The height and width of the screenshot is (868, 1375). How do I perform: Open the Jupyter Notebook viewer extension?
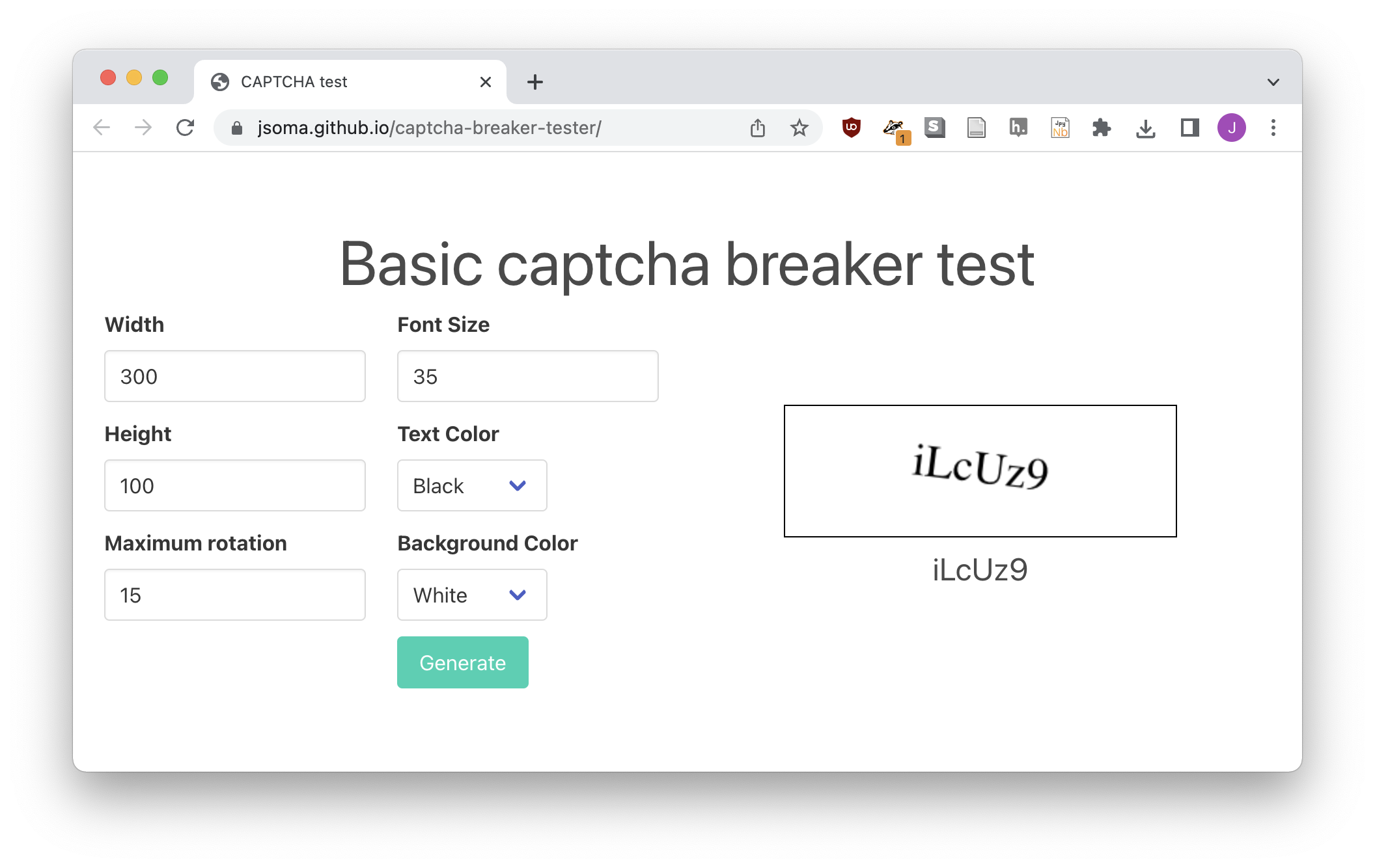pyautogui.click(x=1060, y=128)
